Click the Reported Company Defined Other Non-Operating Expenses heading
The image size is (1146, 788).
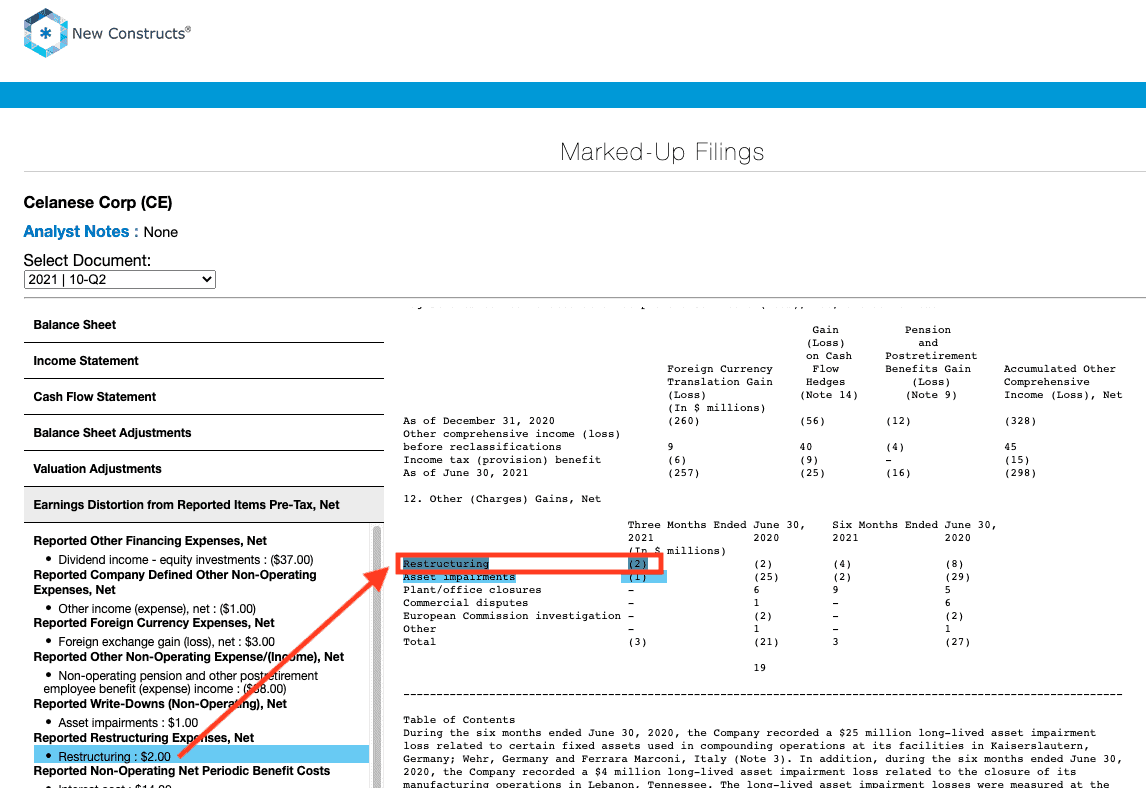(x=175, y=582)
